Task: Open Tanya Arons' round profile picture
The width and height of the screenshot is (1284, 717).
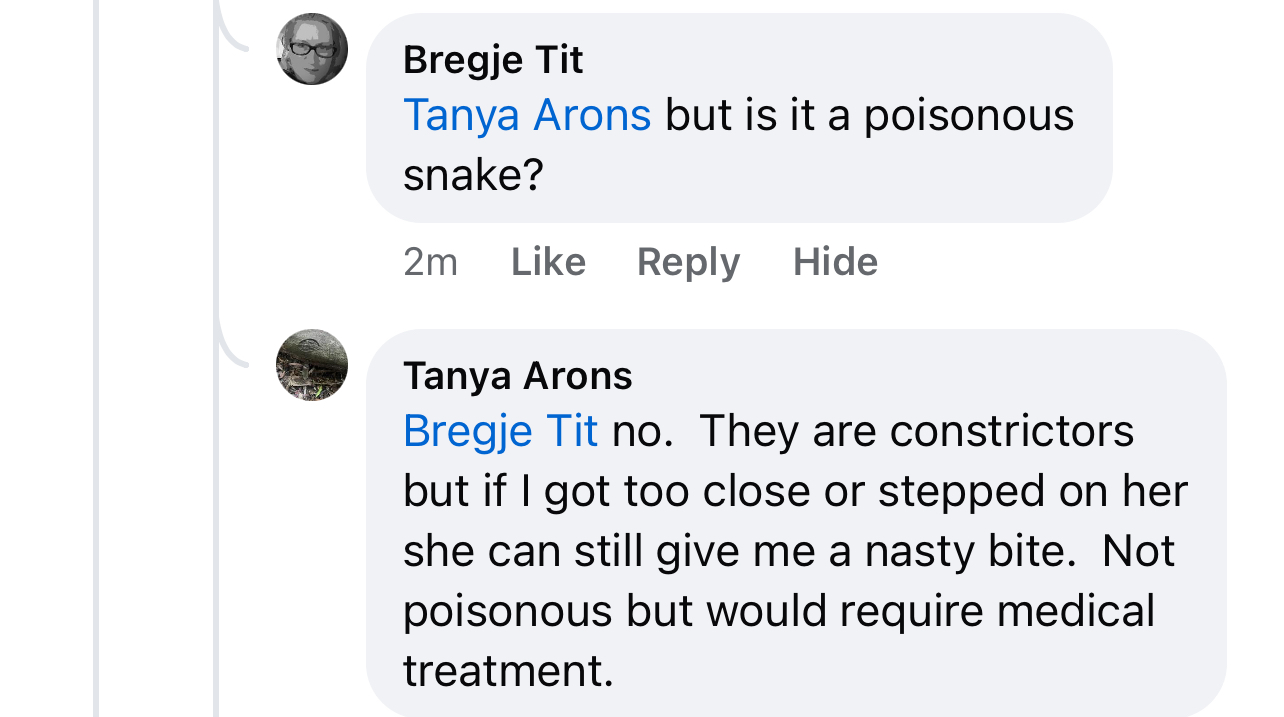Action: click(x=312, y=365)
